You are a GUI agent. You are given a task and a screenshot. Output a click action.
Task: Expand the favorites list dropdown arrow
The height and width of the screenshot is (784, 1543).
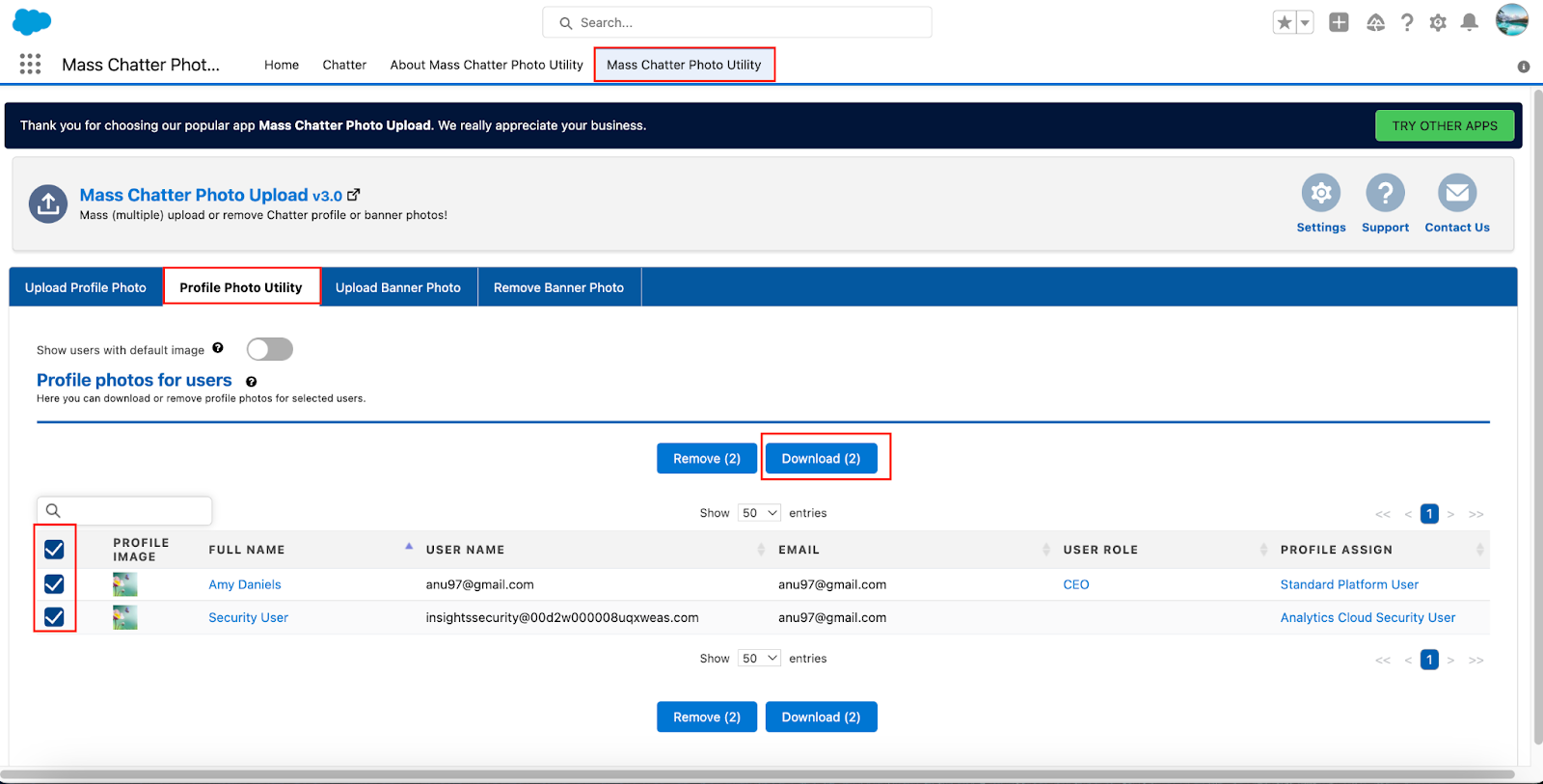tap(1305, 22)
